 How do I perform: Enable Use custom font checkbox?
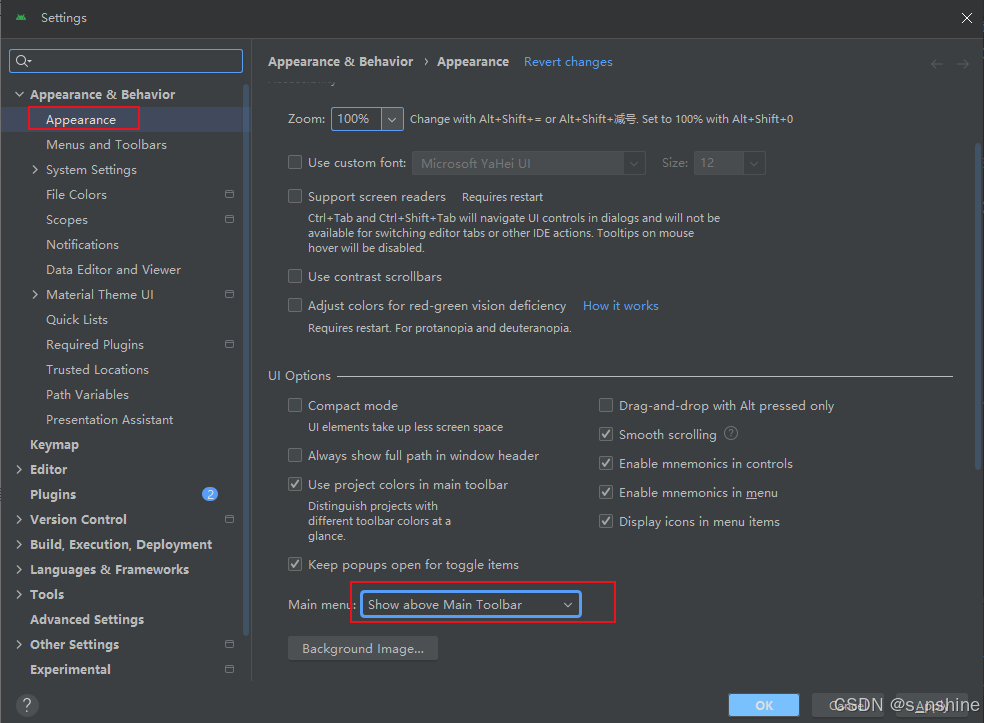[295, 163]
